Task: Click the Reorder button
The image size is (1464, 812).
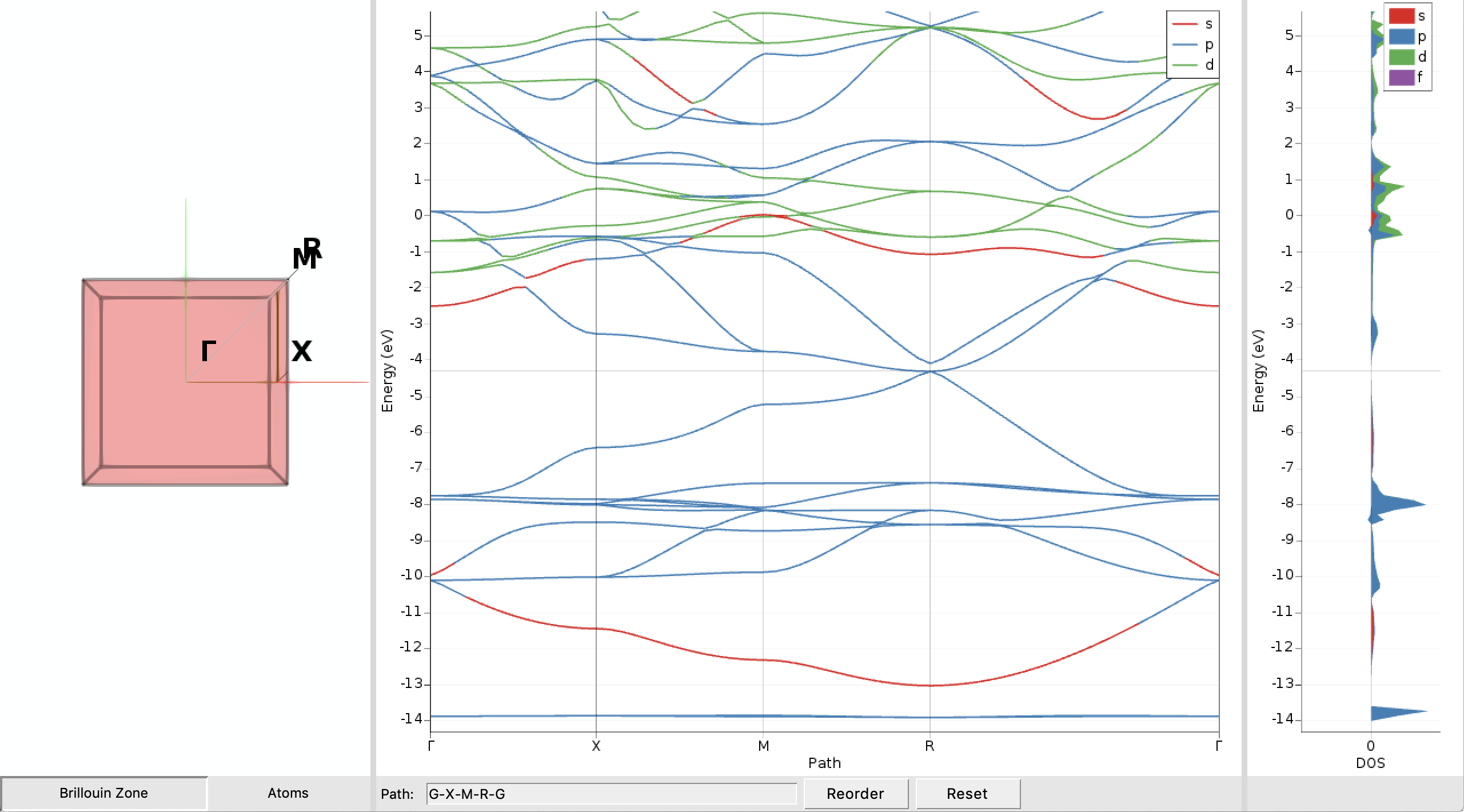Action: 856,793
